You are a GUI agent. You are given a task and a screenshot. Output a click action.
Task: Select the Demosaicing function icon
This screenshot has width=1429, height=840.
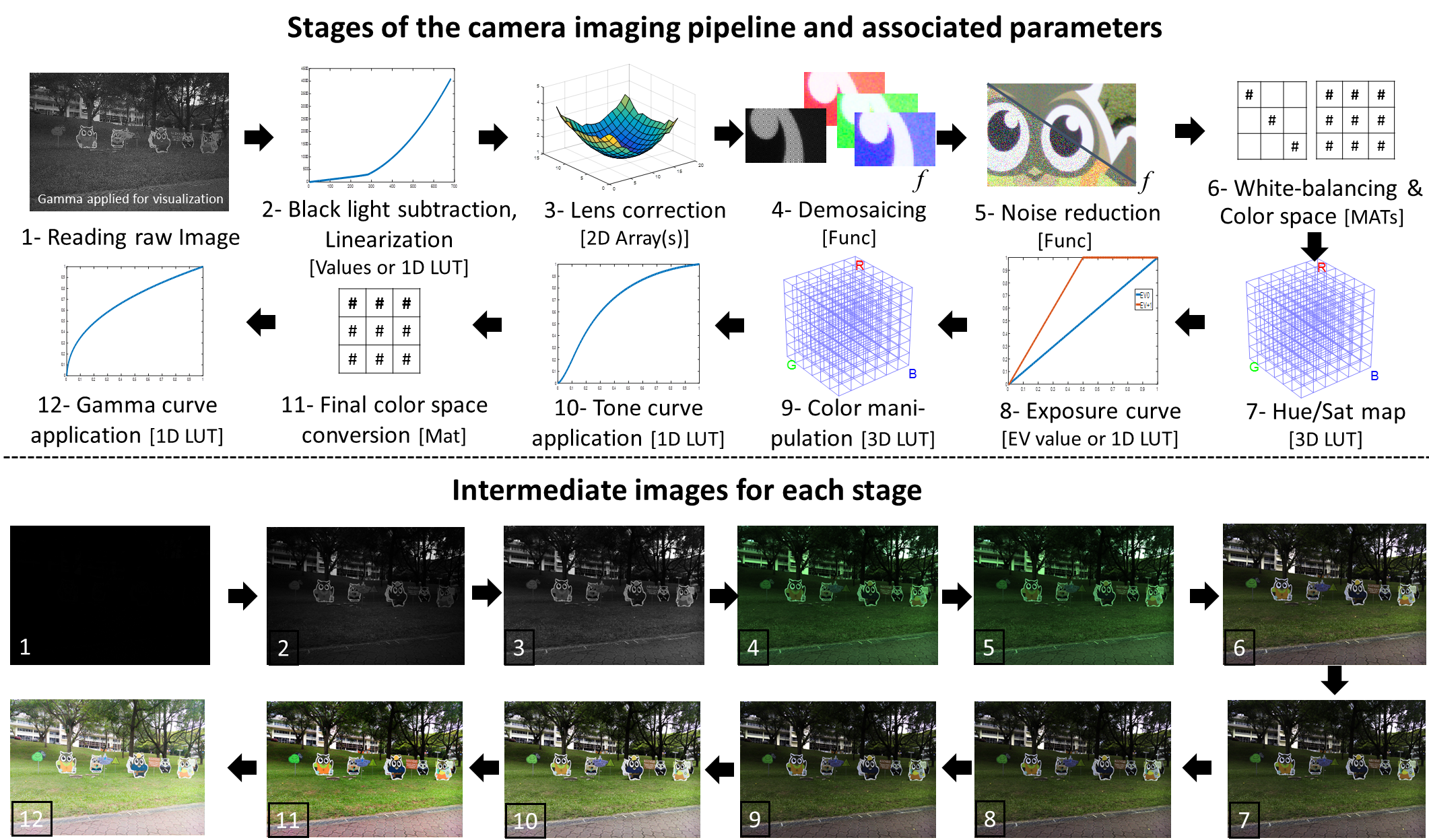pyautogui.click(x=840, y=120)
